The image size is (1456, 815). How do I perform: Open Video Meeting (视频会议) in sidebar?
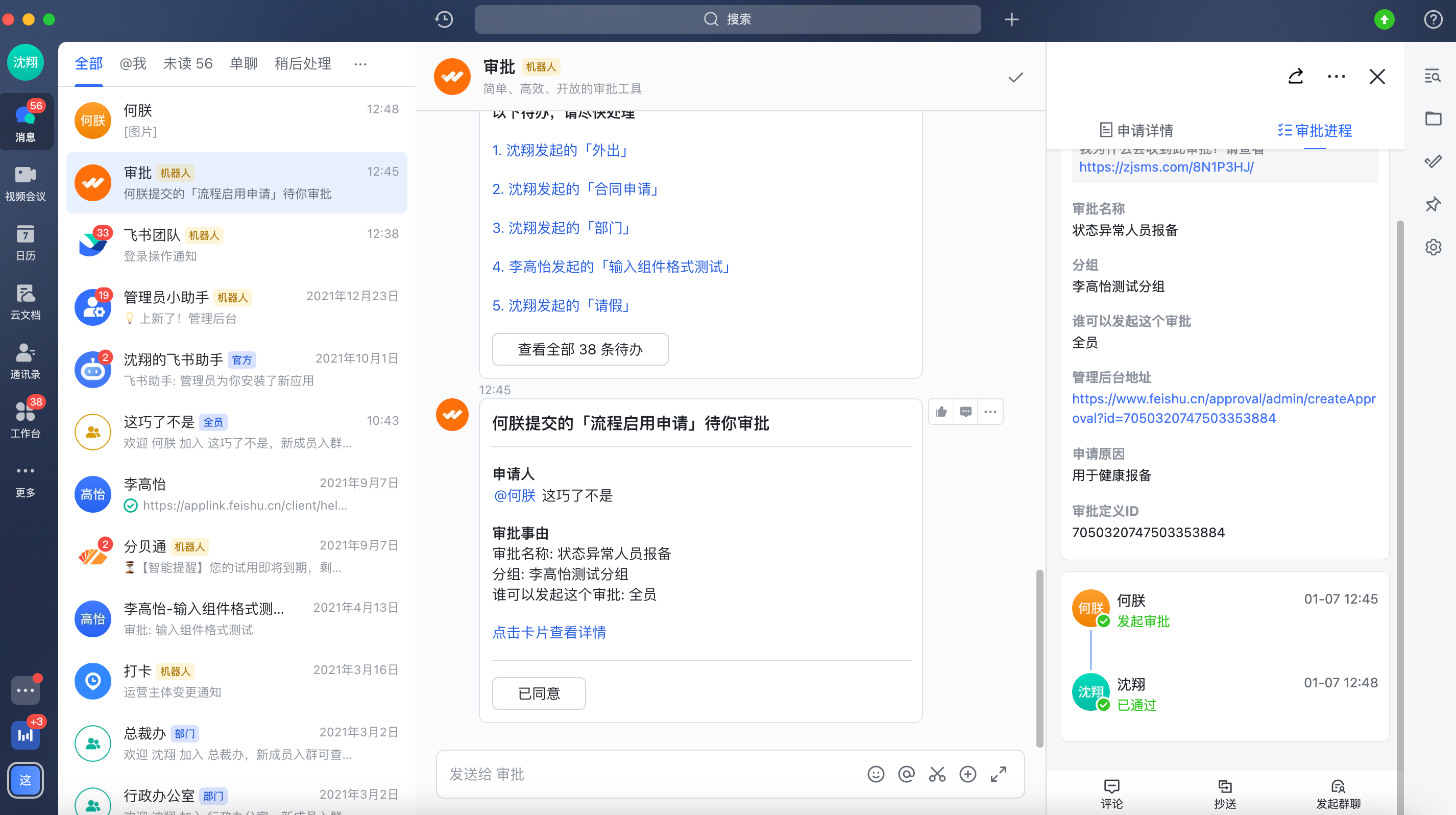click(26, 182)
